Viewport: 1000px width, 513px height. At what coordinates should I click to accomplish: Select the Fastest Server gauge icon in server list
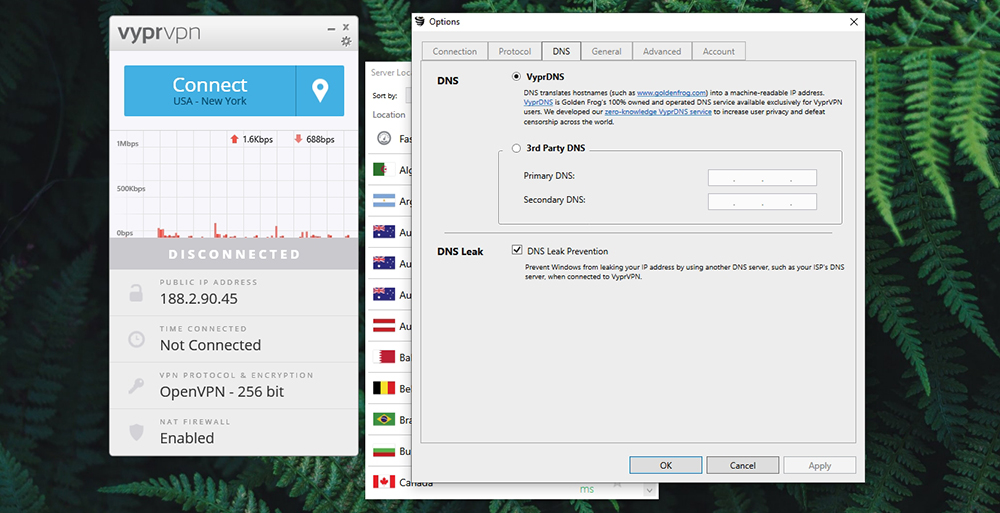384,138
